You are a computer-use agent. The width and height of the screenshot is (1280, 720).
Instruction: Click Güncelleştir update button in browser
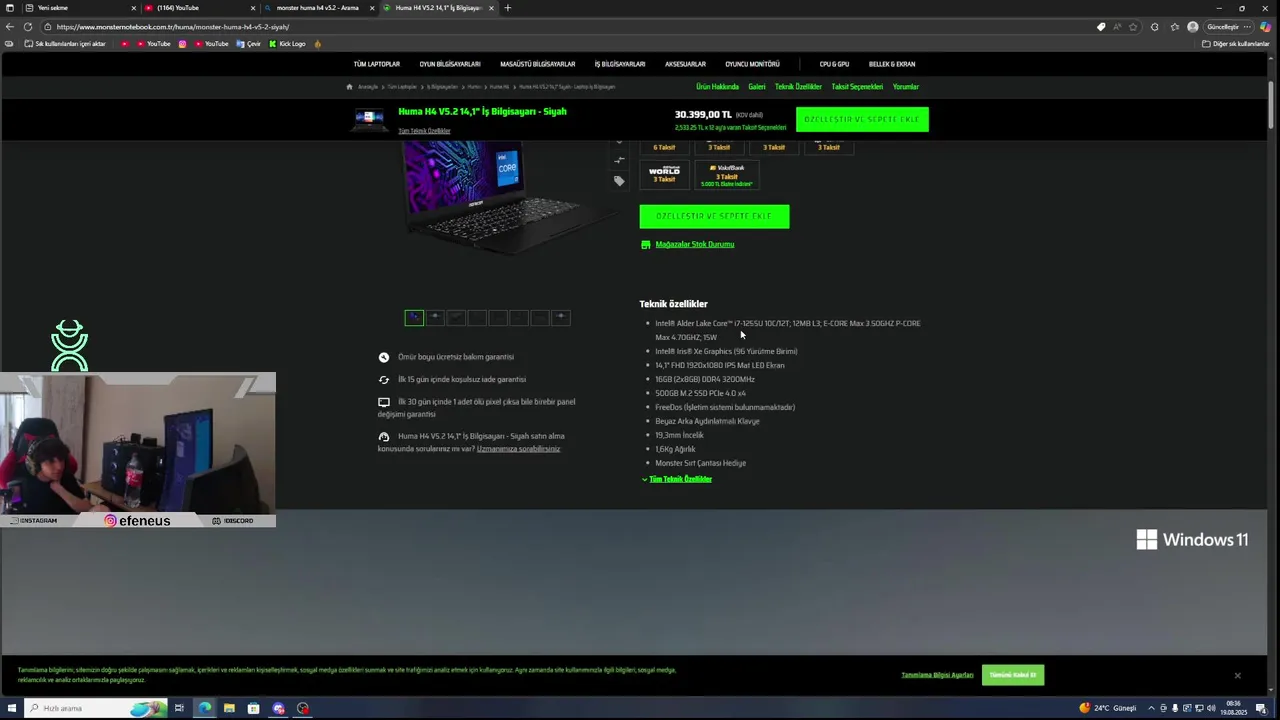(x=1223, y=27)
